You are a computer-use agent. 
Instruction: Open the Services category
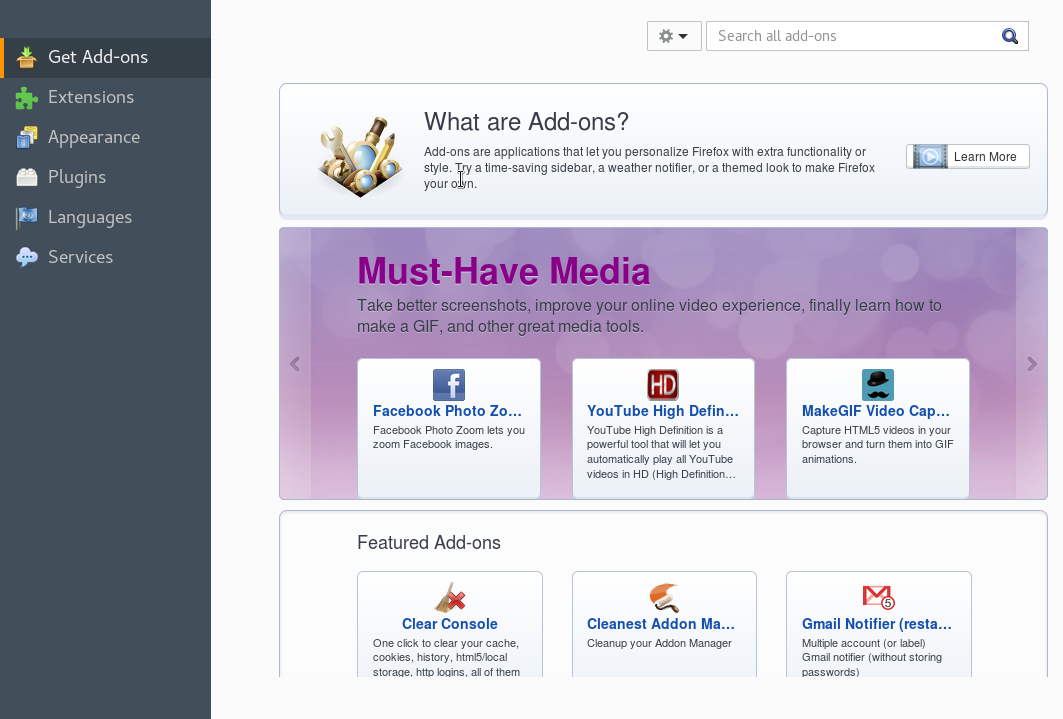coord(80,257)
